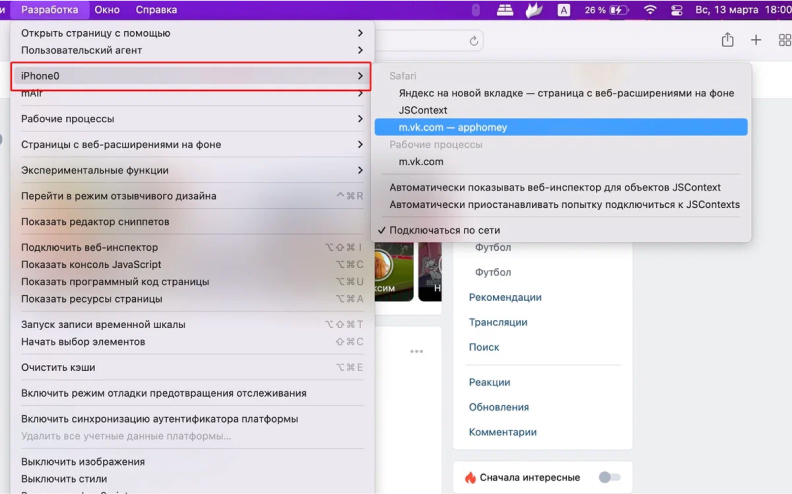Open Комментарии link in VK sidebar
Screen dimensions: 792x494
point(503,432)
